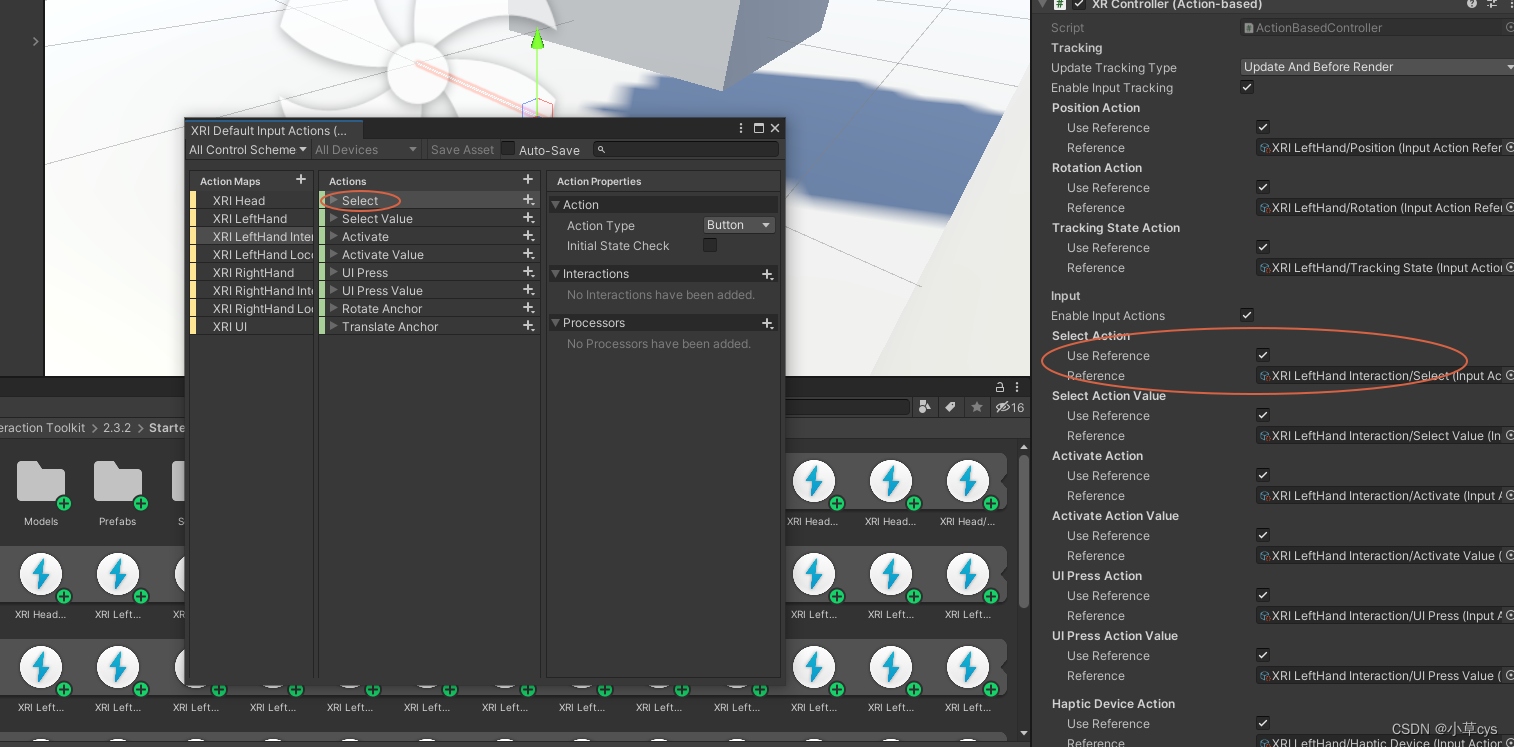This screenshot has height=747, width=1514.
Task: Open the Action Type Button dropdown
Action: 738,225
